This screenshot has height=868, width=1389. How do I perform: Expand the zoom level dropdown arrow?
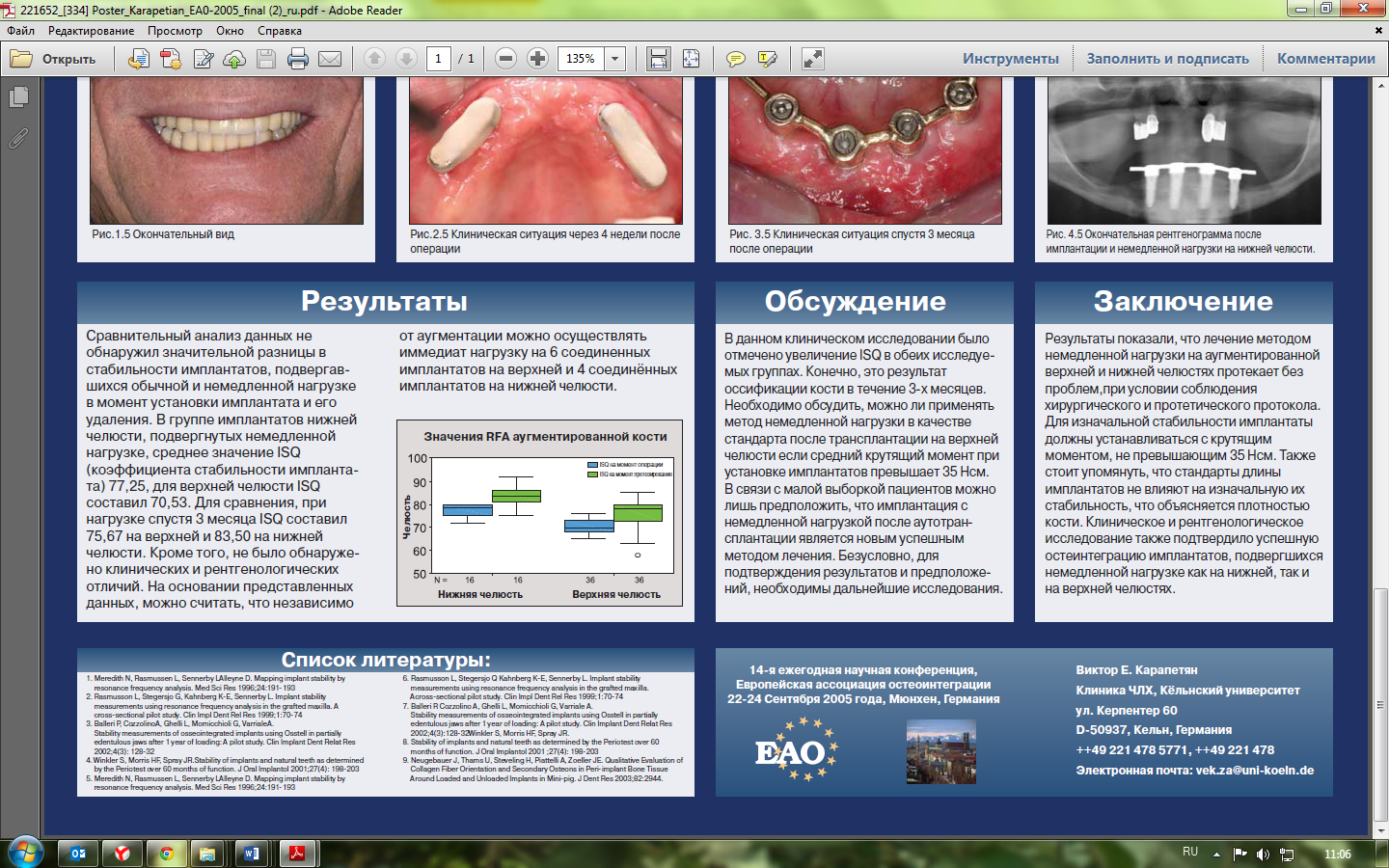[614, 59]
